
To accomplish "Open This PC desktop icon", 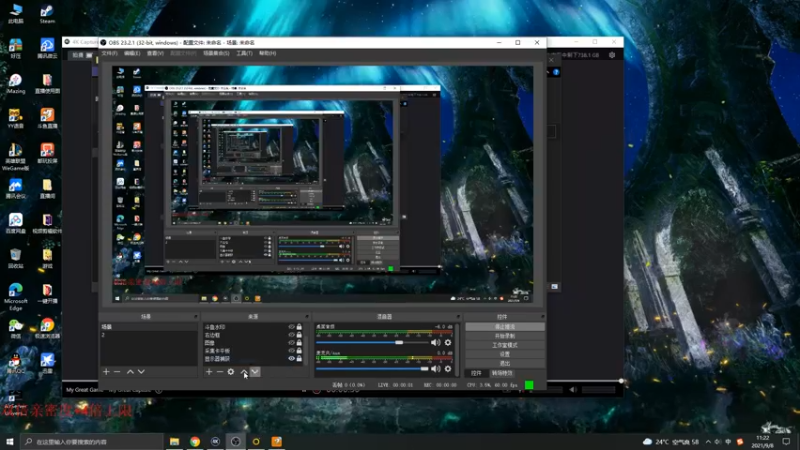I will tap(15, 14).
